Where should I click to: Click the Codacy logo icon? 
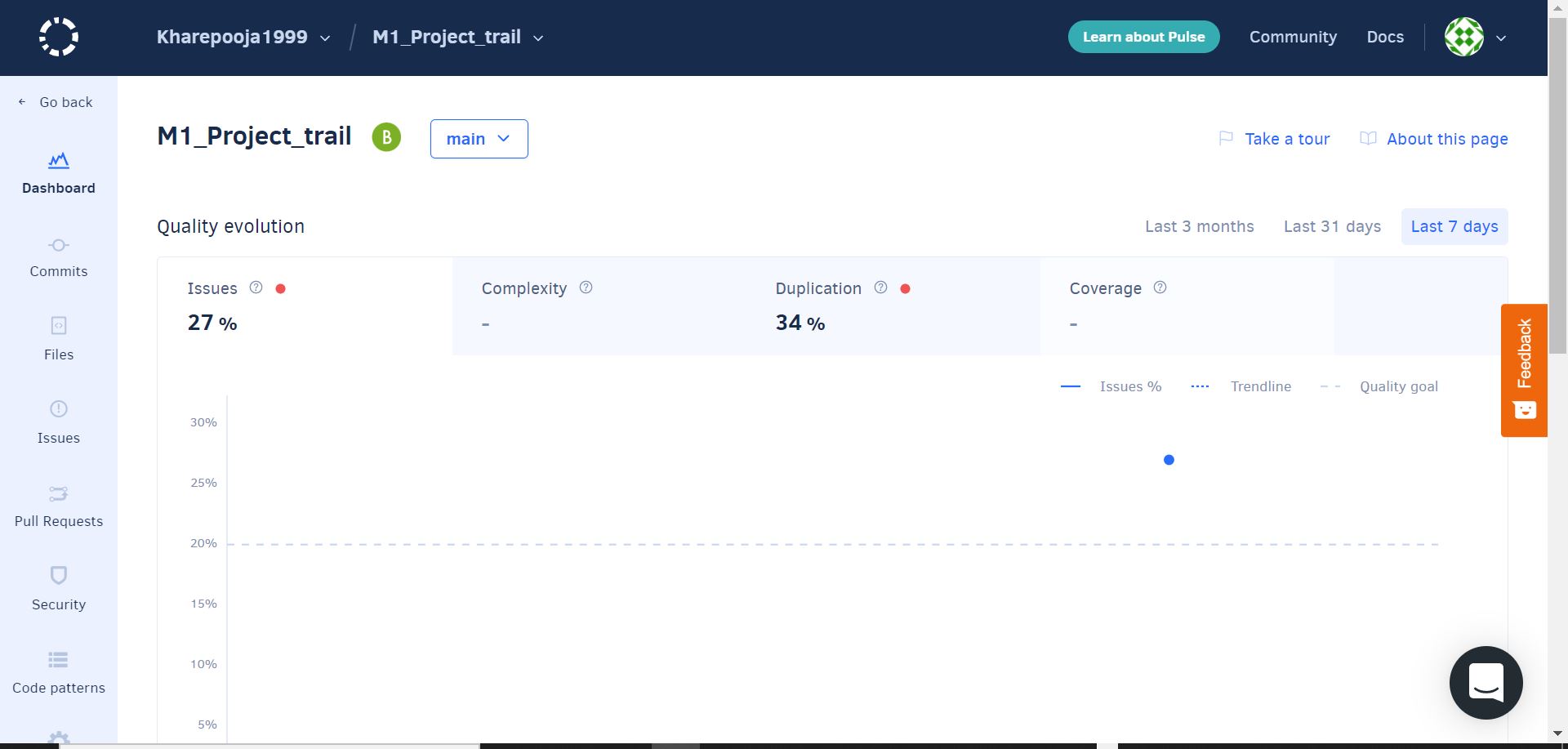click(x=59, y=37)
